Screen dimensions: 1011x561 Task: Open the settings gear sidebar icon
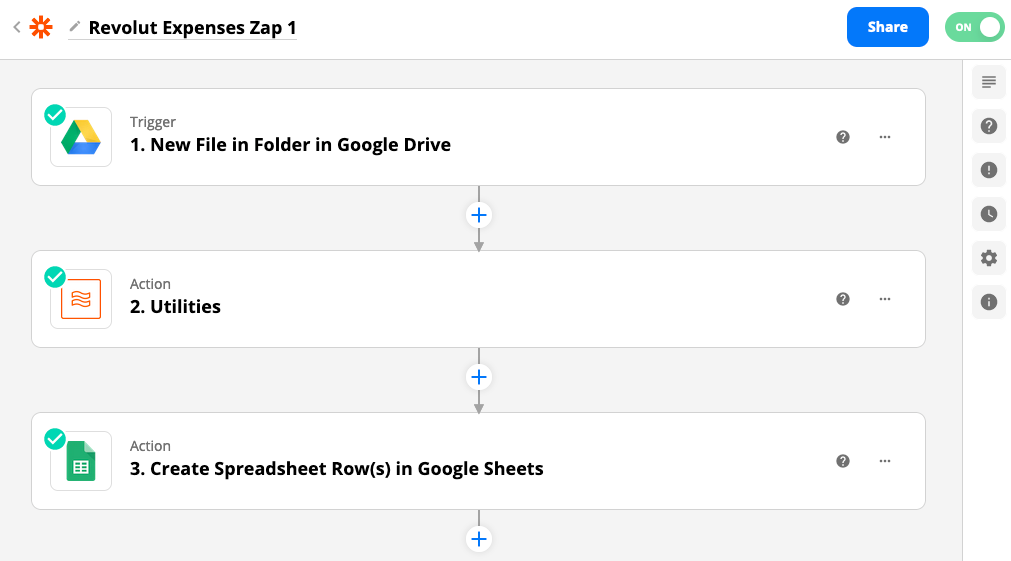(988, 258)
